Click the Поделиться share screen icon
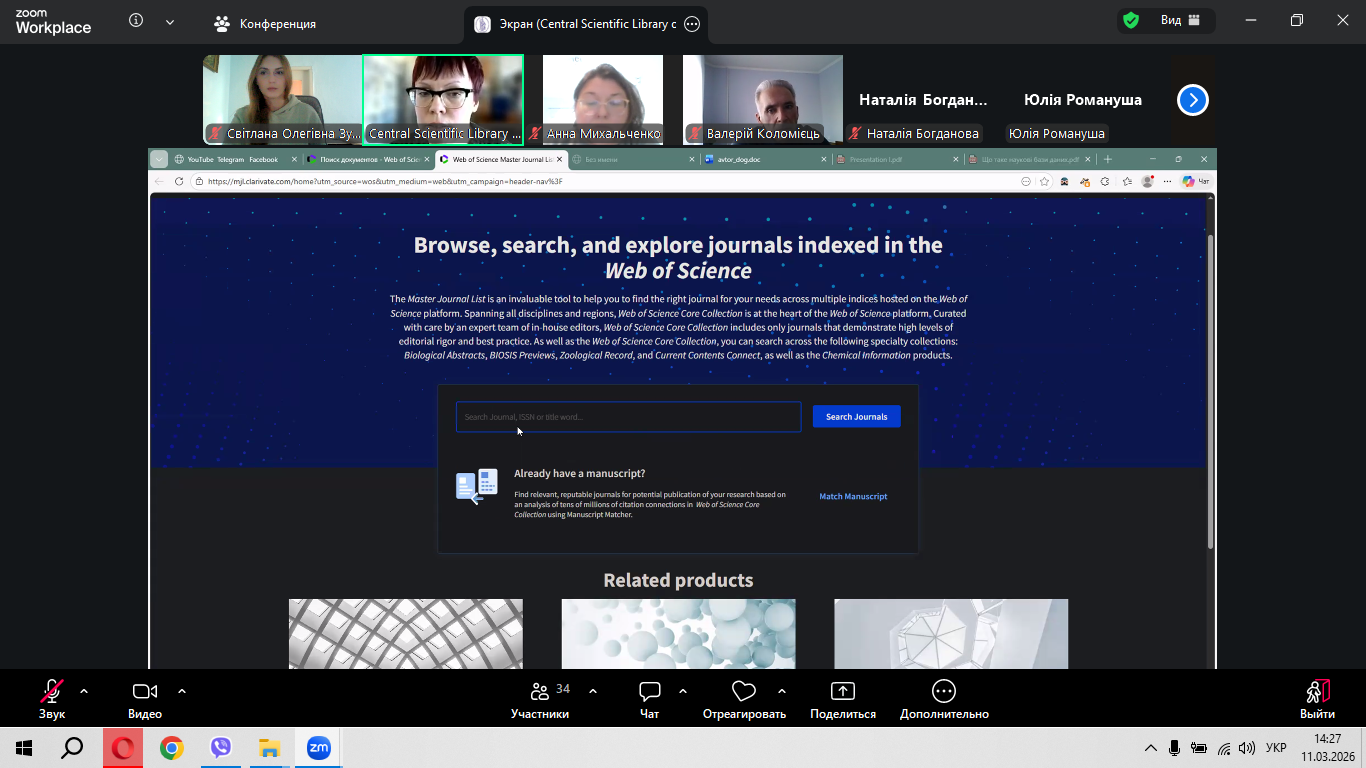1366x768 pixels. 843,692
